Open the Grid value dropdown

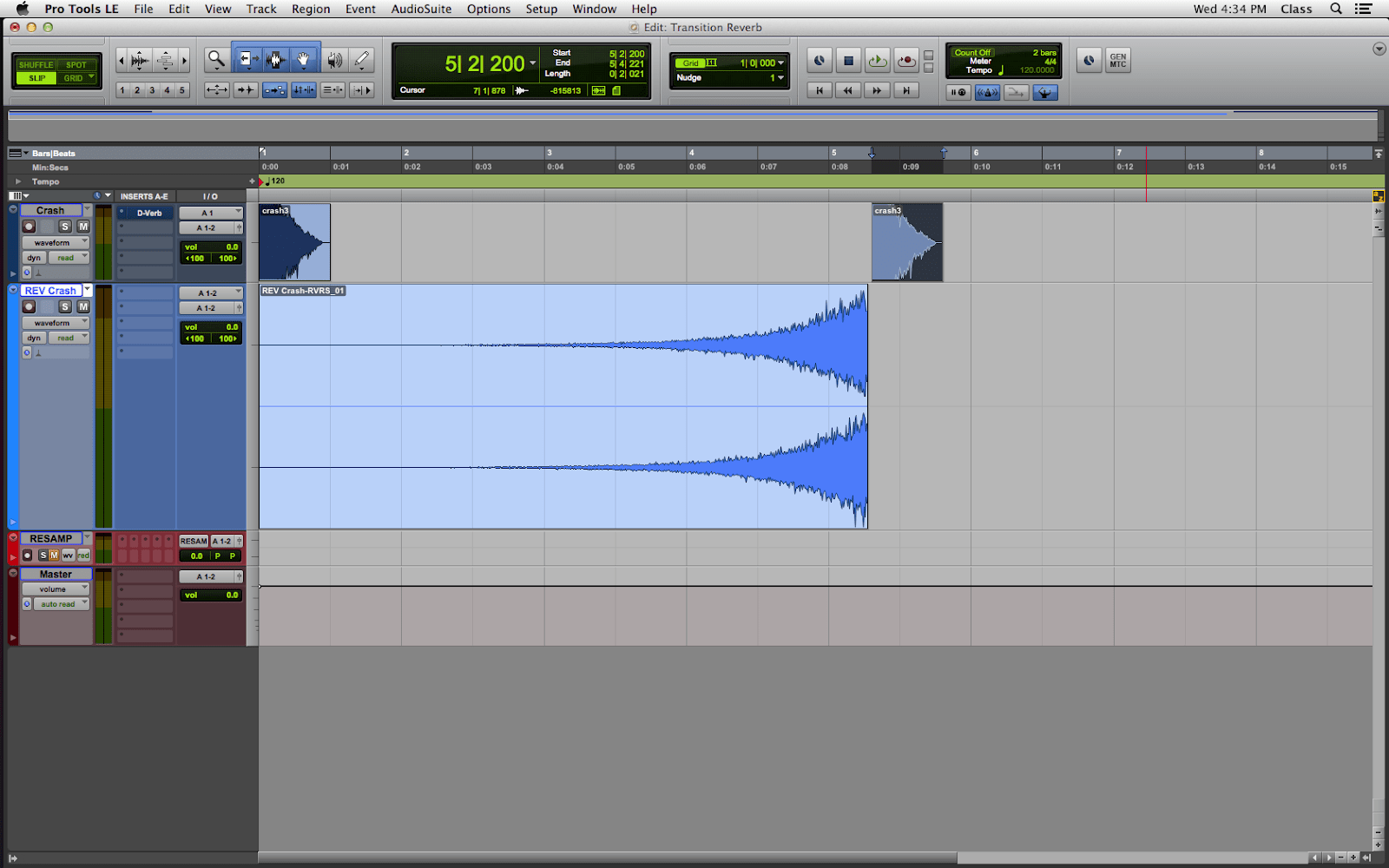tap(761, 63)
